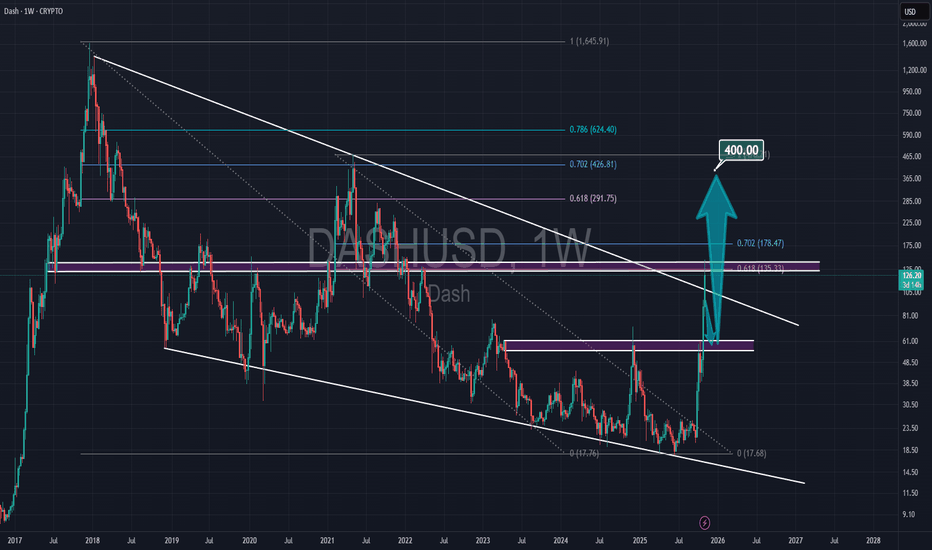Click the 2023 label on time axis
932x550 pixels.
[483, 538]
